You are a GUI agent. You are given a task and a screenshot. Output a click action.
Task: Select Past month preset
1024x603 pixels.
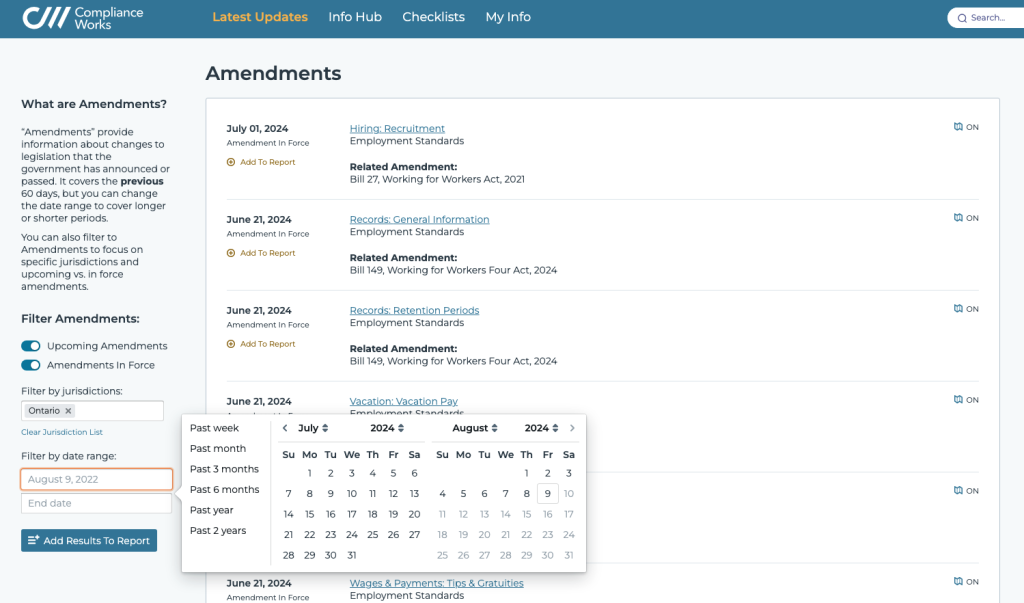(218, 448)
